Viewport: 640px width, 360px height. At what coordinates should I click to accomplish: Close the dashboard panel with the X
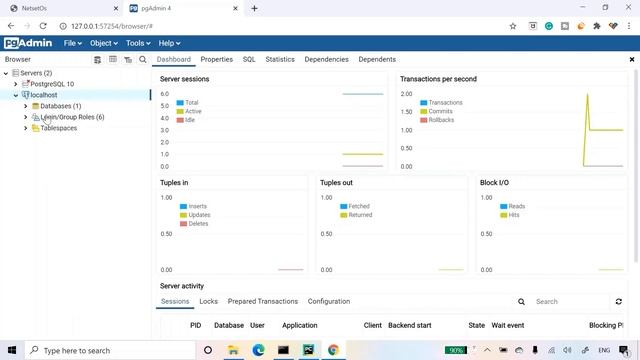coord(632,60)
